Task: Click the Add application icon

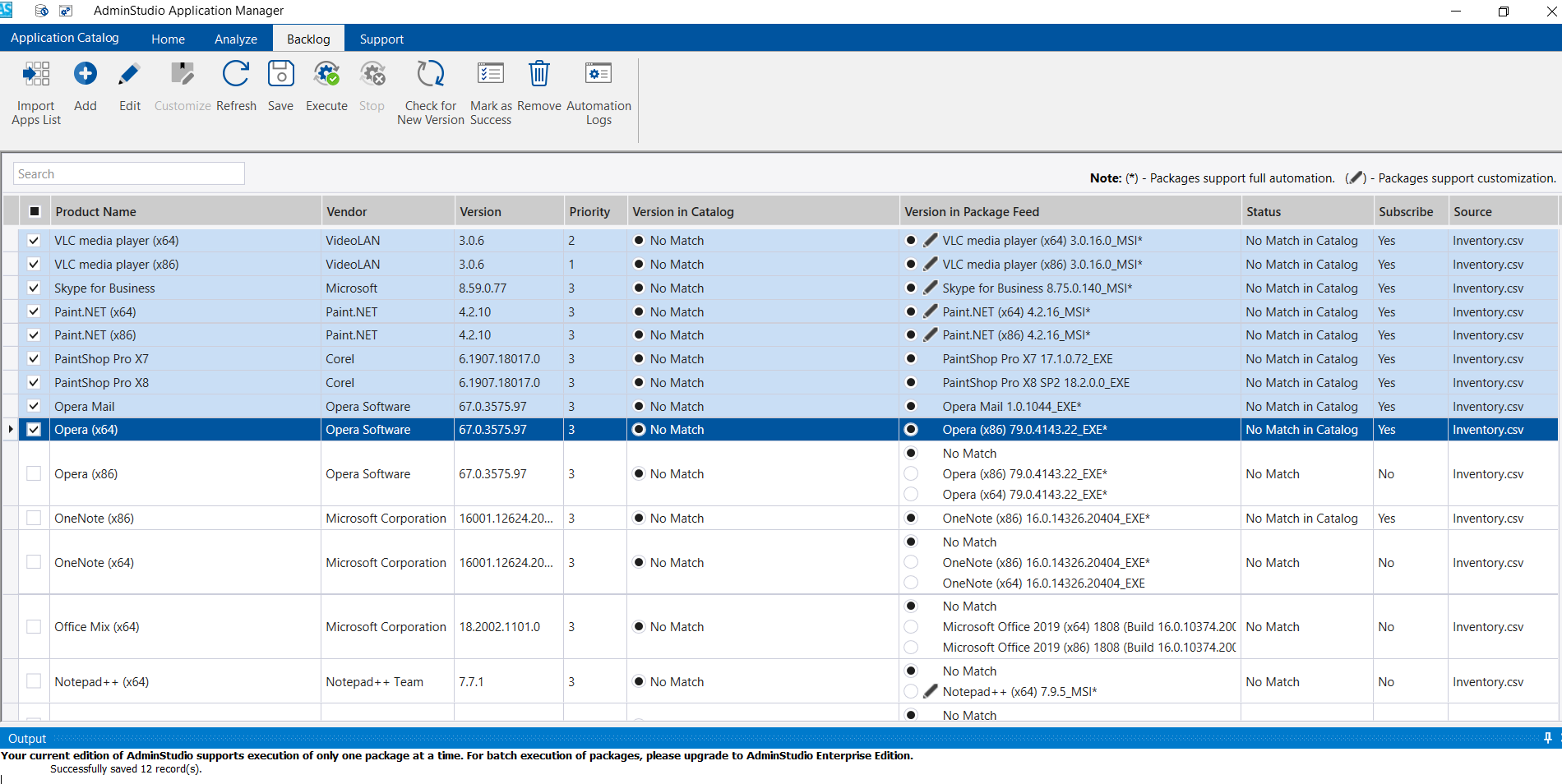Action: coord(85,74)
